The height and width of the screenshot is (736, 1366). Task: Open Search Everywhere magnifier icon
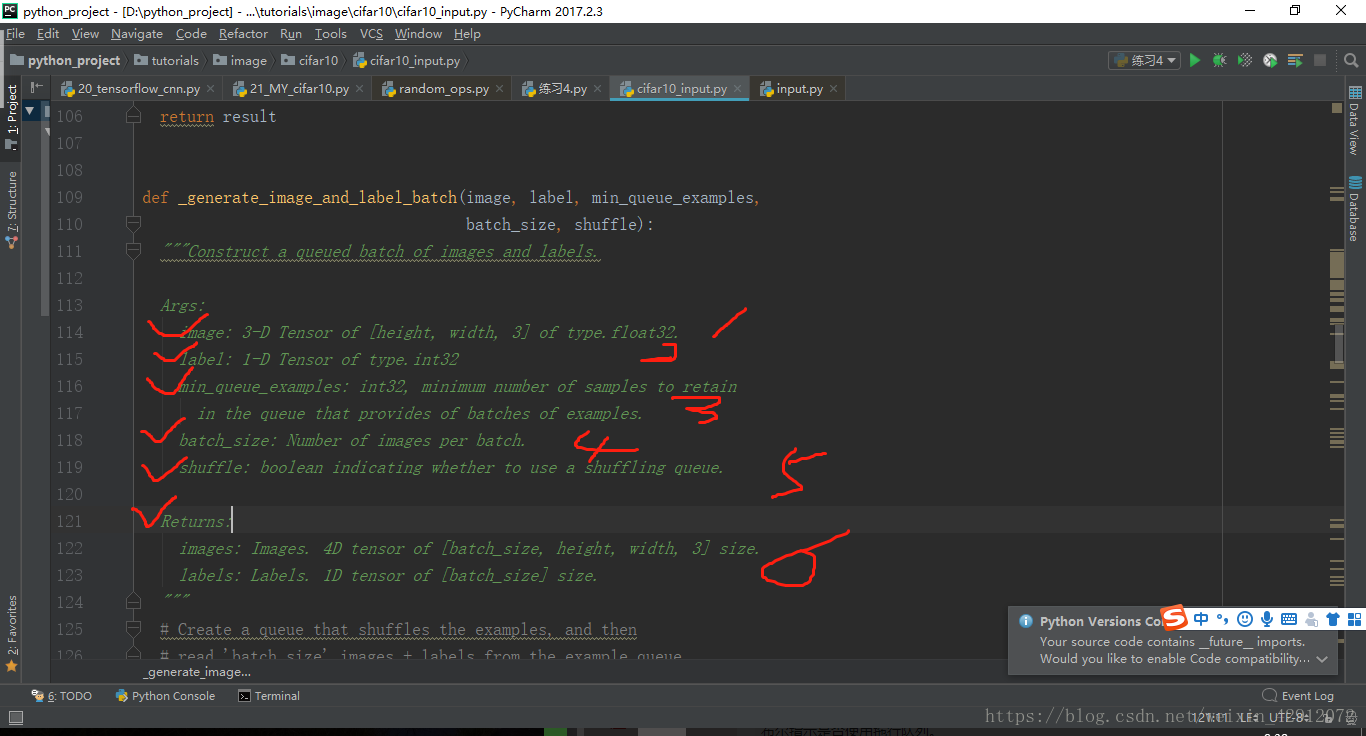1353,60
